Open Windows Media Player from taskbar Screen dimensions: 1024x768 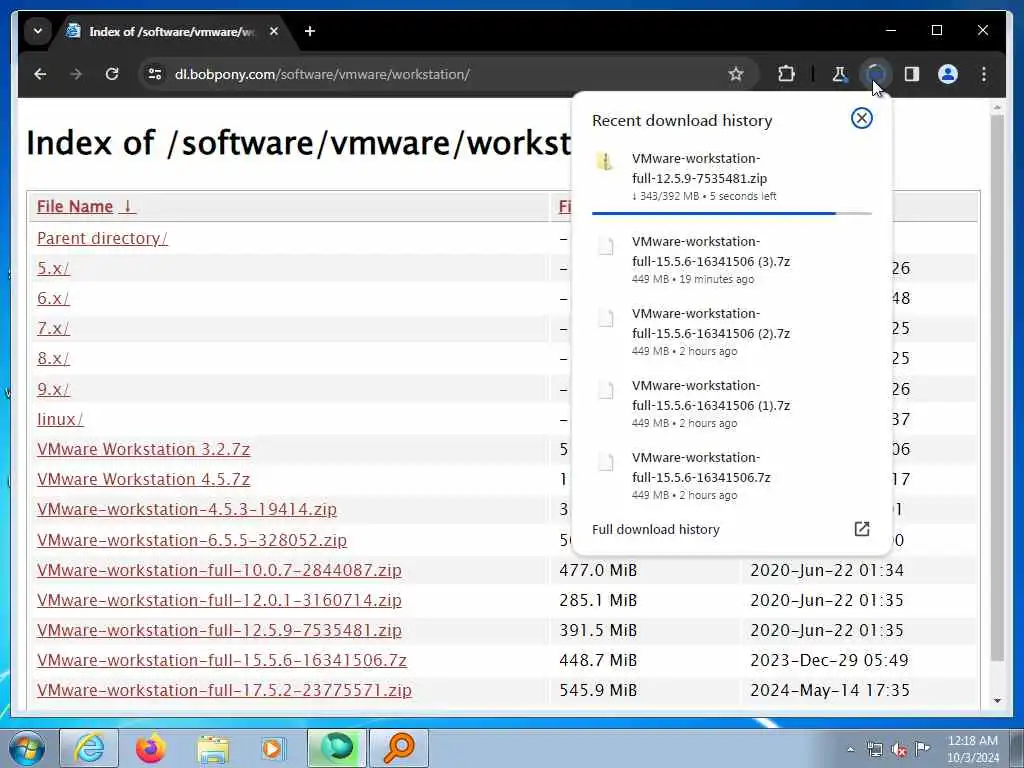(x=273, y=748)
